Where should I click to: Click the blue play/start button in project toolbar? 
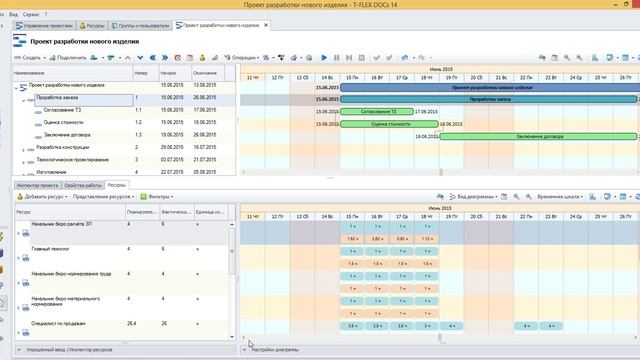coord(324,58)
